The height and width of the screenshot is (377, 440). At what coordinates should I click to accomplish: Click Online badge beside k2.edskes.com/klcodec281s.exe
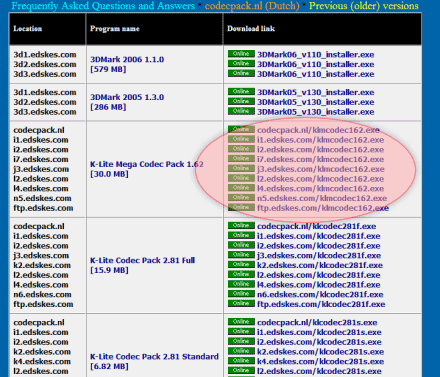pos(241,351)
